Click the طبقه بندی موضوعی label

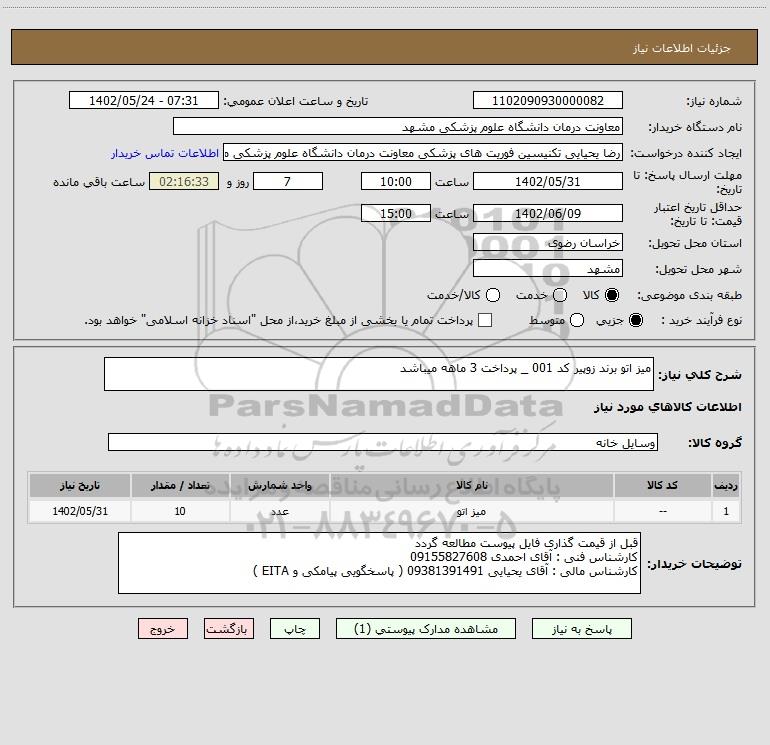pos(689,296)
